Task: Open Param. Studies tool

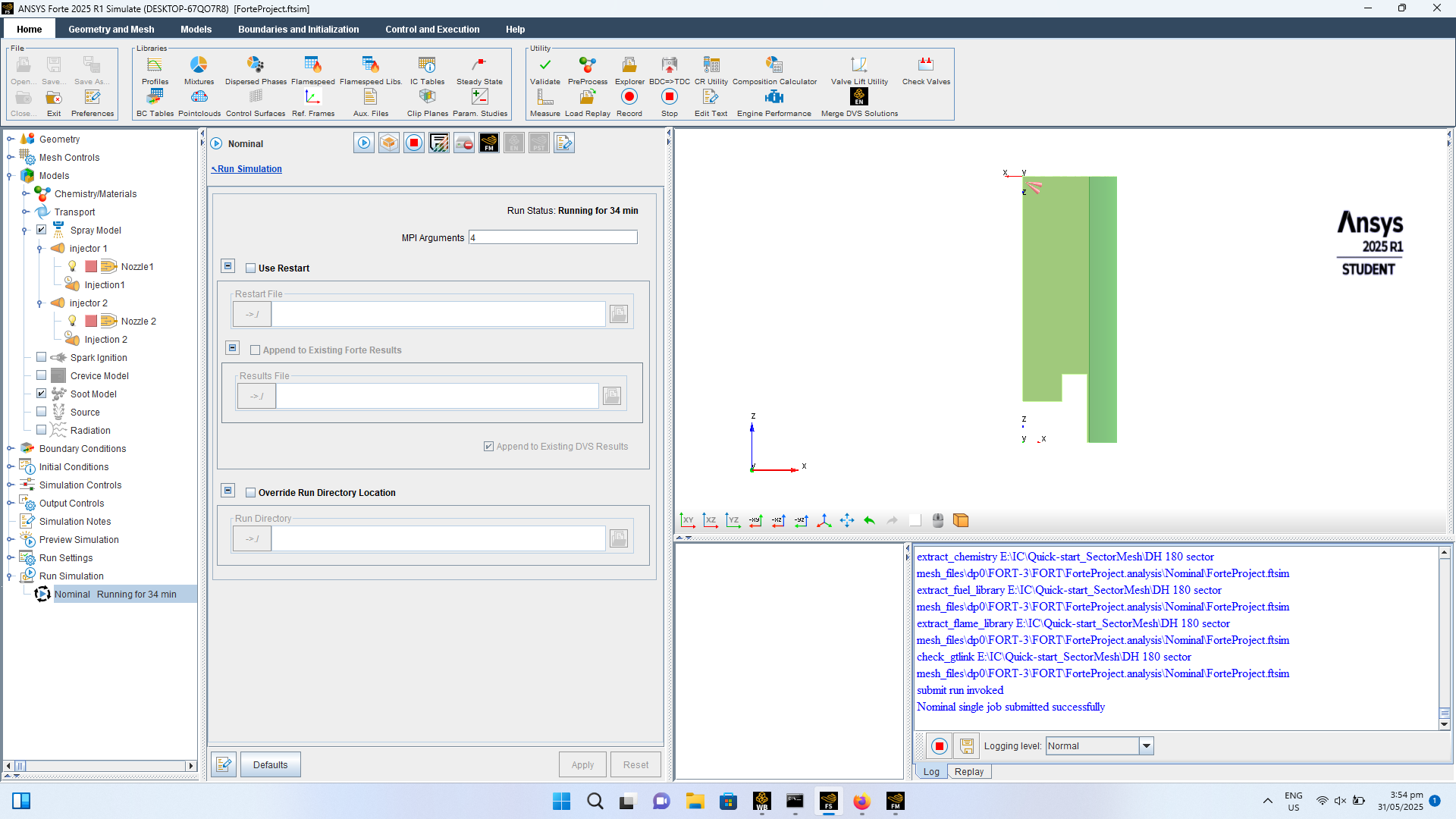Action: click(480, 102)
